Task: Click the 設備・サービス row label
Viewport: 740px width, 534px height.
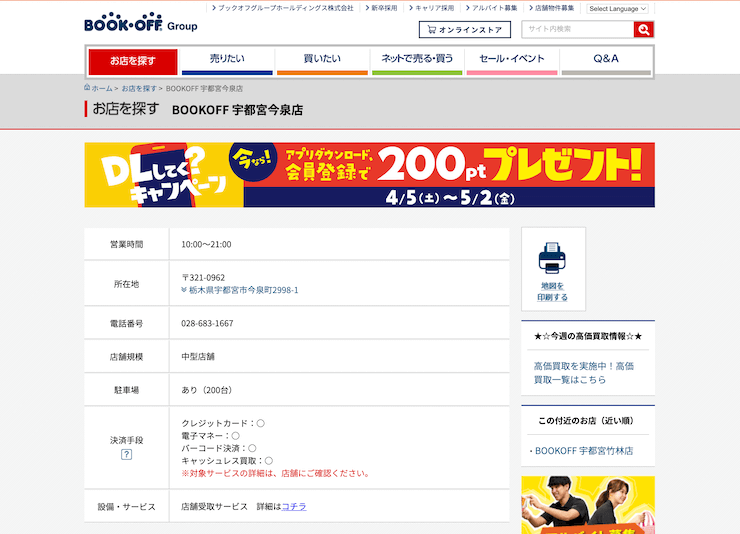Action: pyautogui.click(x=126, y=507)
